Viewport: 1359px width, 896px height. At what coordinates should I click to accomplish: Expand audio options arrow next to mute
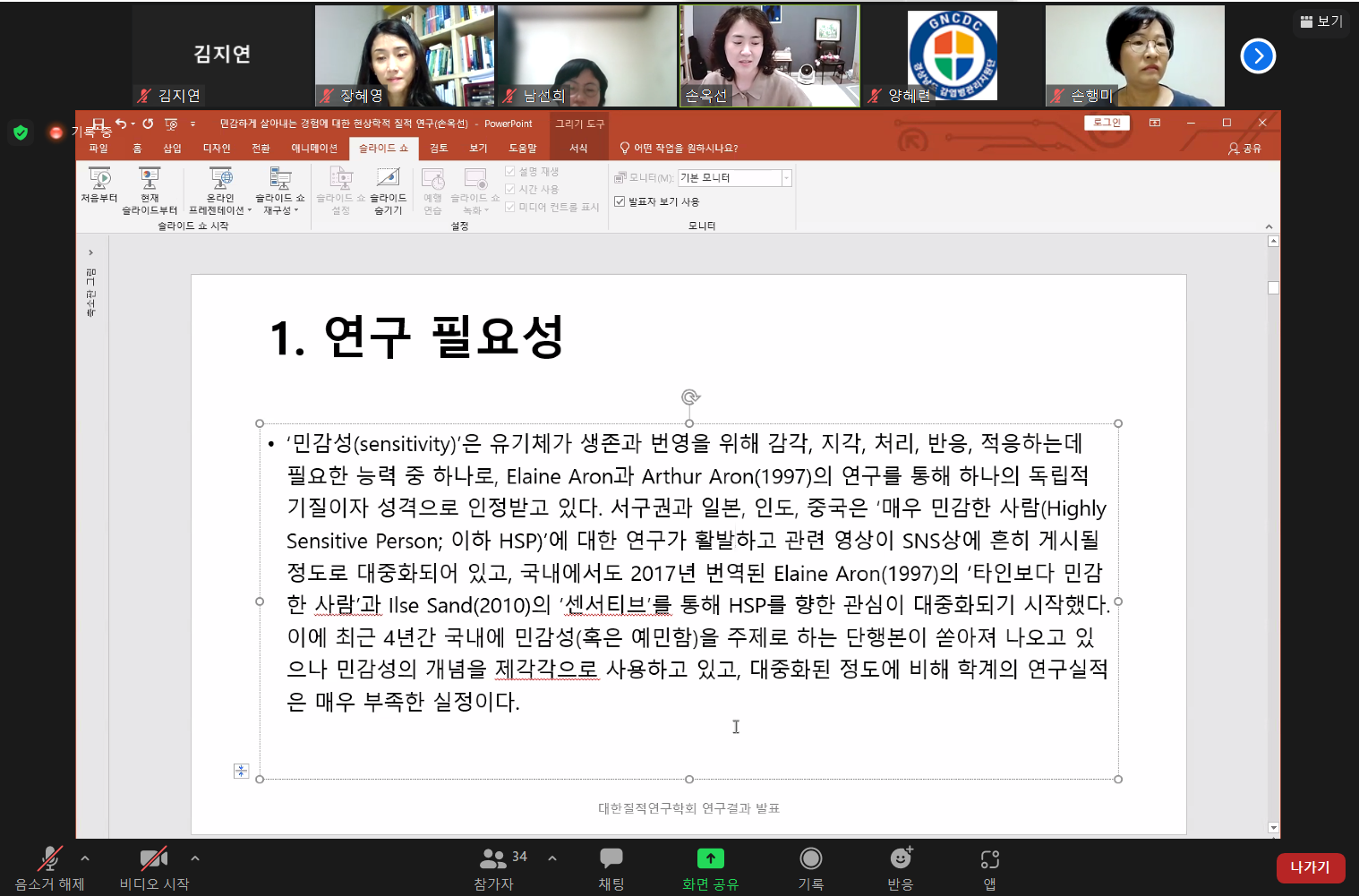coord(85,858)
